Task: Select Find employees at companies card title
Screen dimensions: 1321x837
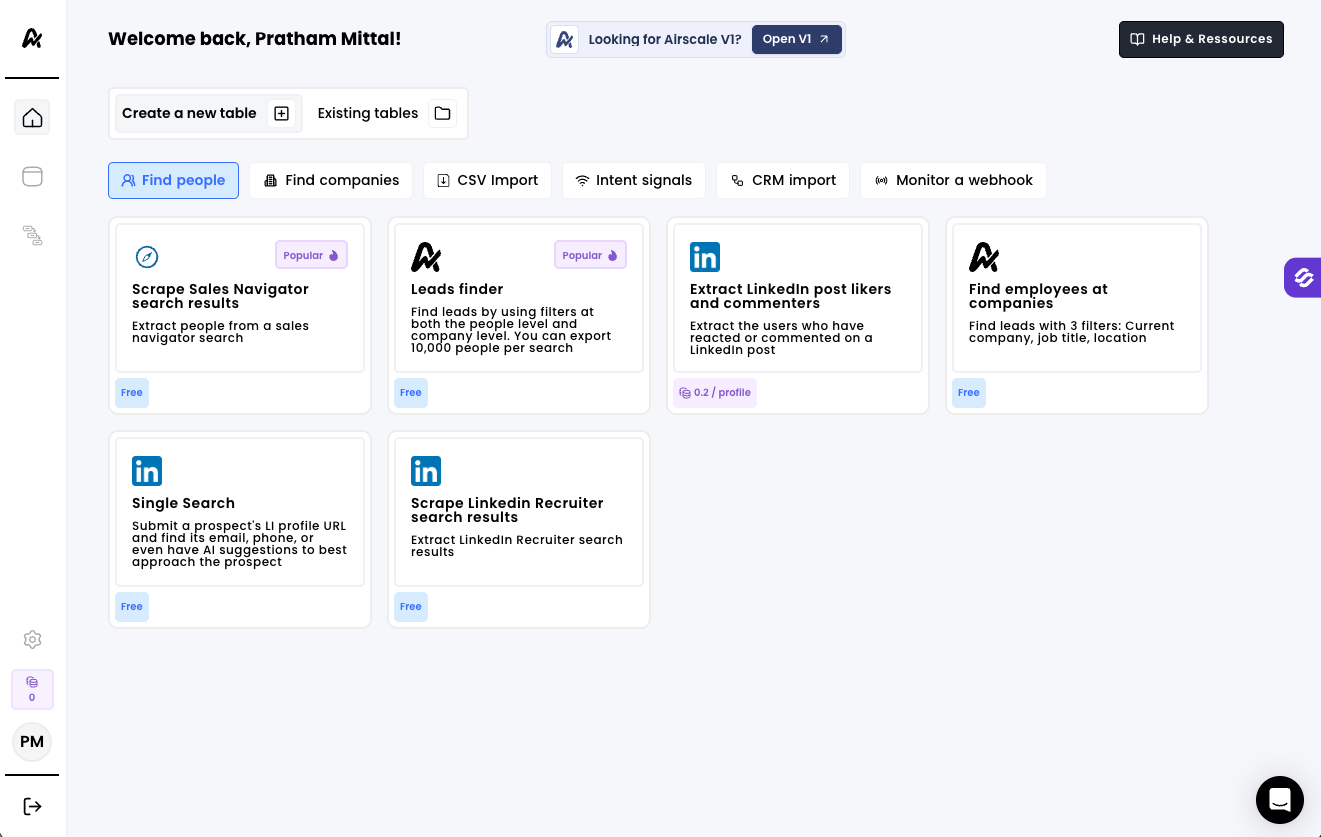Action: (1038, 297)
